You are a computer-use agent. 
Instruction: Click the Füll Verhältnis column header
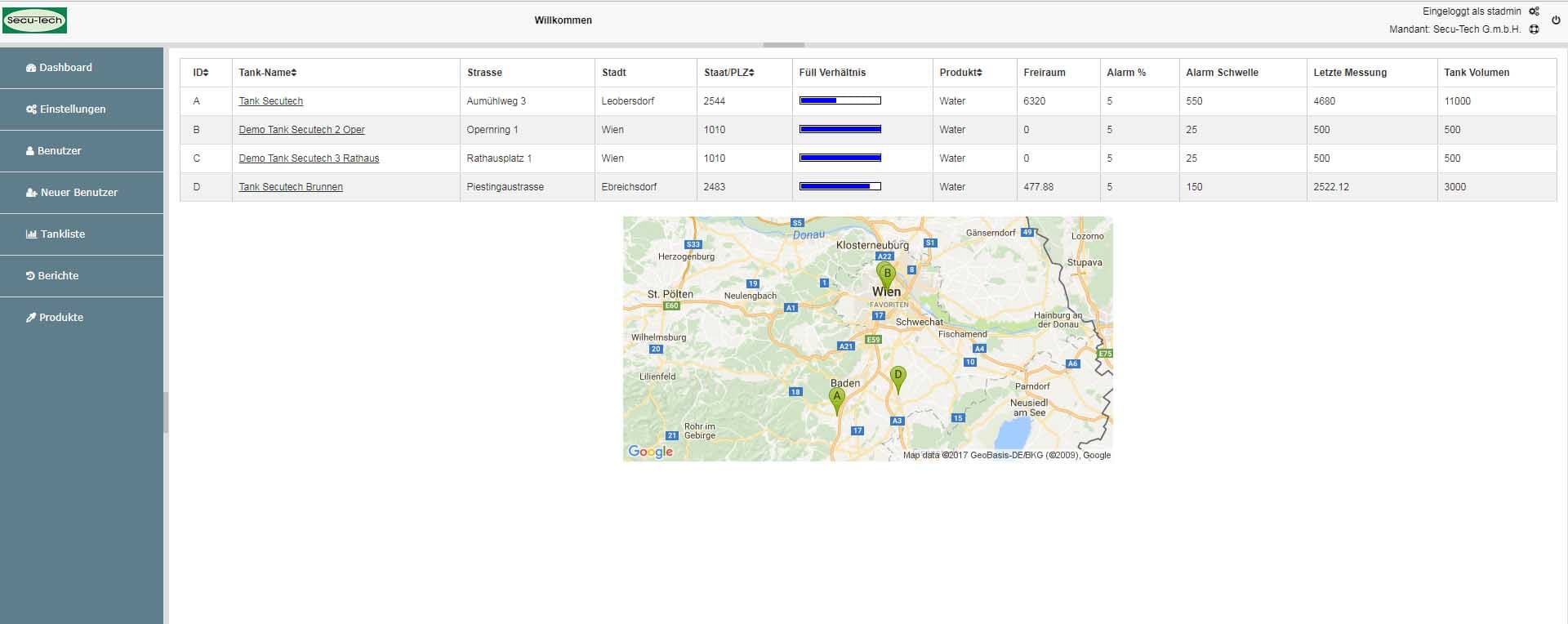click(x=832, y=73)
